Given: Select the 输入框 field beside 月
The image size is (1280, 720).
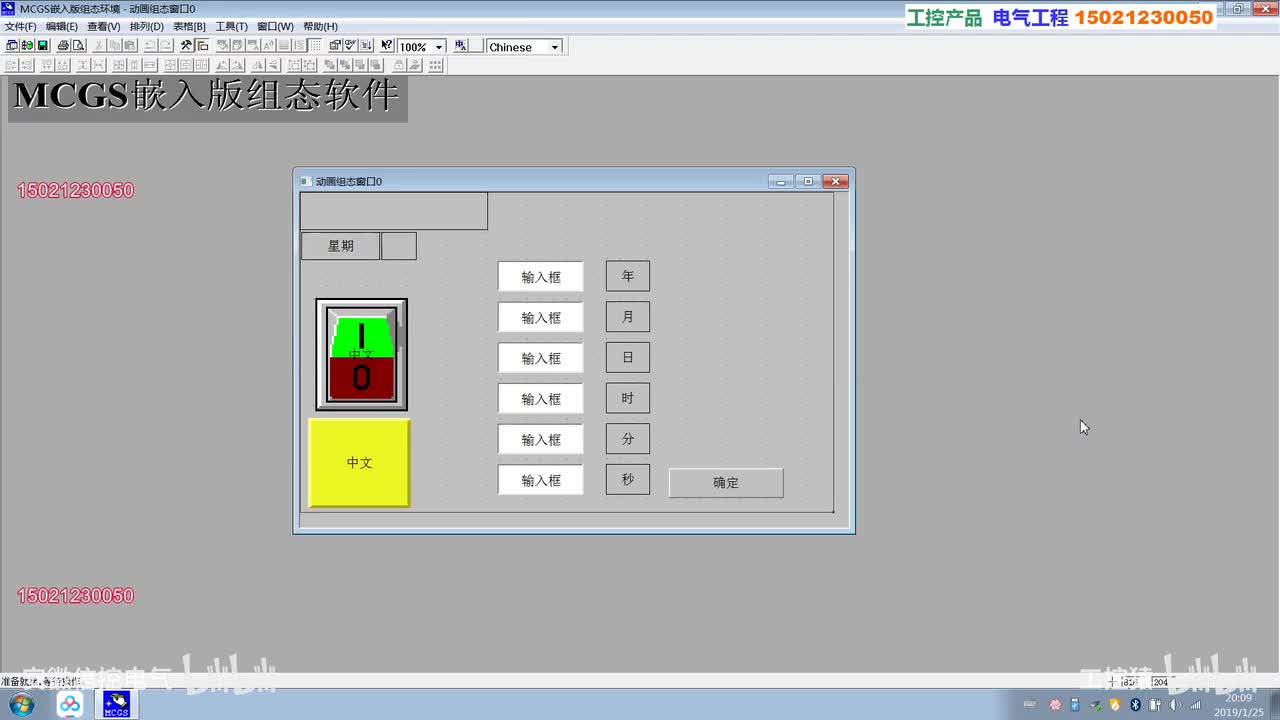Looking at the screenshot, I should coord(541,318).
